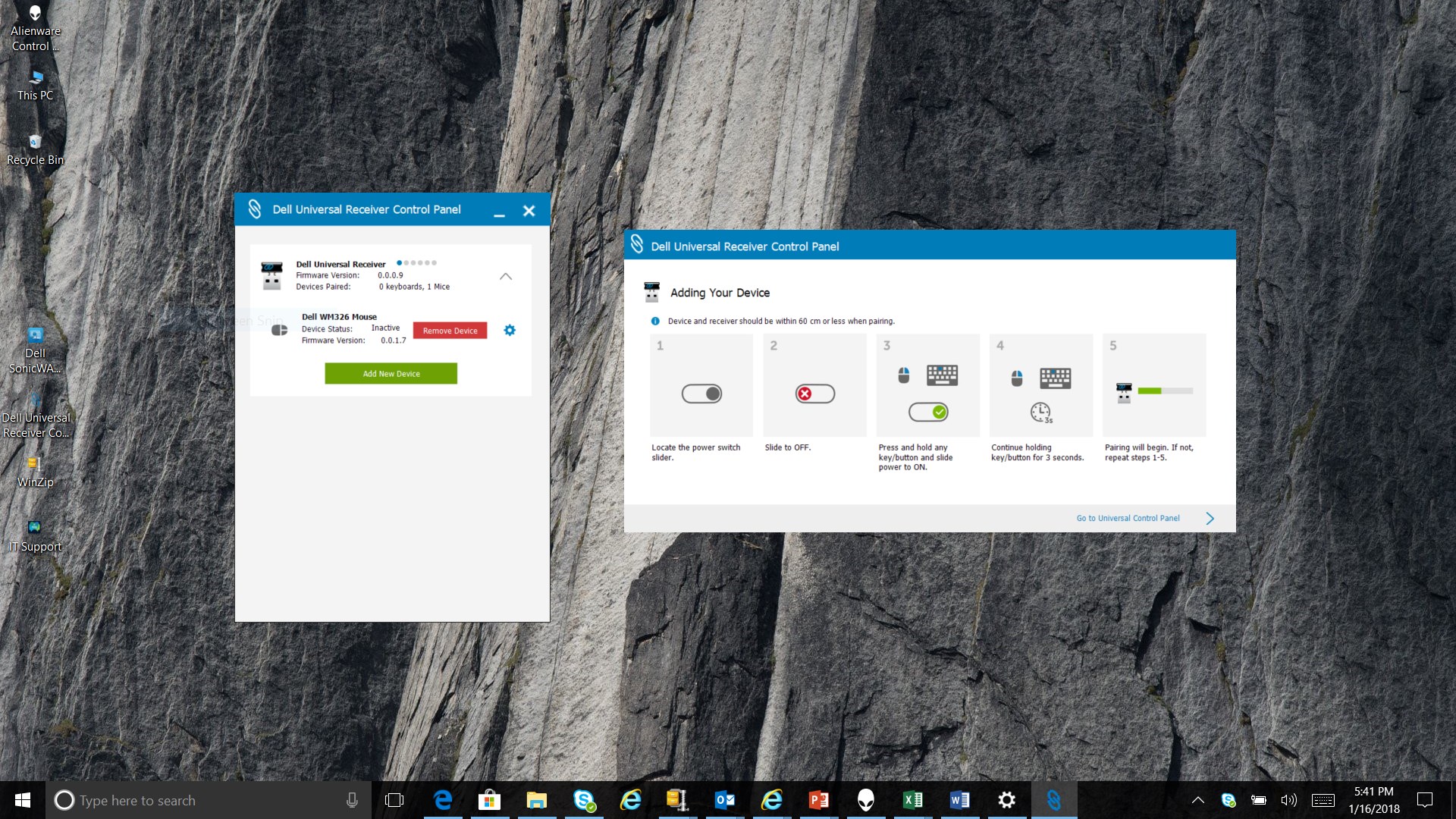
Task: Click the Dell Universal Receiver USB dongle icon
Action: coord(271,276)
